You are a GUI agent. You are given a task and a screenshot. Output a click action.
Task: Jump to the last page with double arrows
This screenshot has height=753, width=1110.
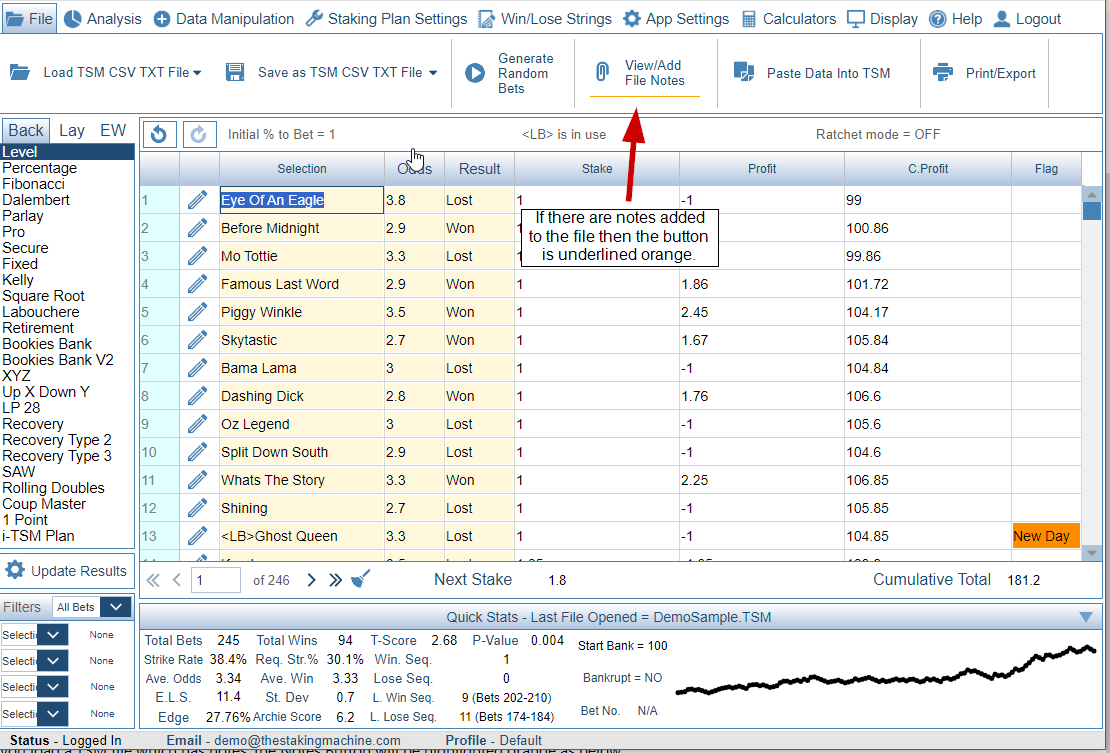pos(335,580)
